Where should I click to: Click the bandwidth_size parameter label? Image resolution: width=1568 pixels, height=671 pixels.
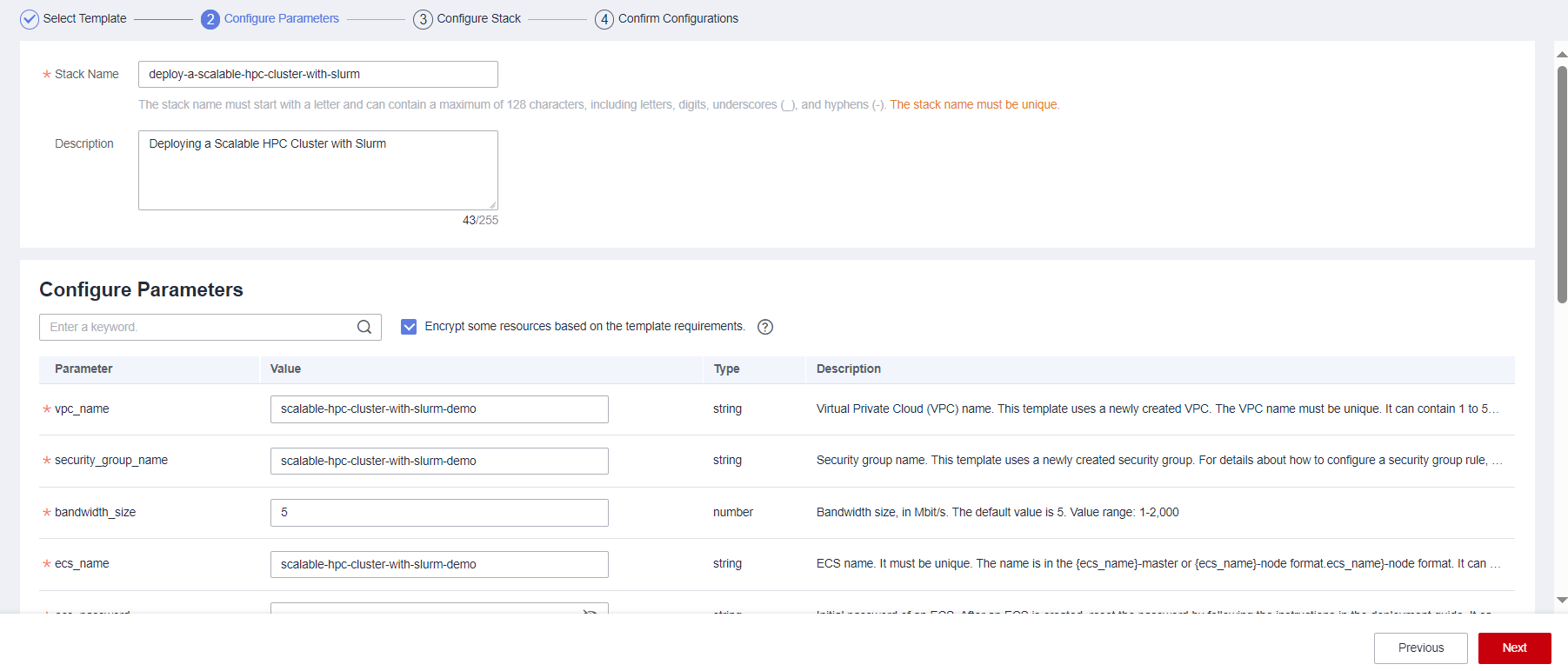(x=95, y=512)
